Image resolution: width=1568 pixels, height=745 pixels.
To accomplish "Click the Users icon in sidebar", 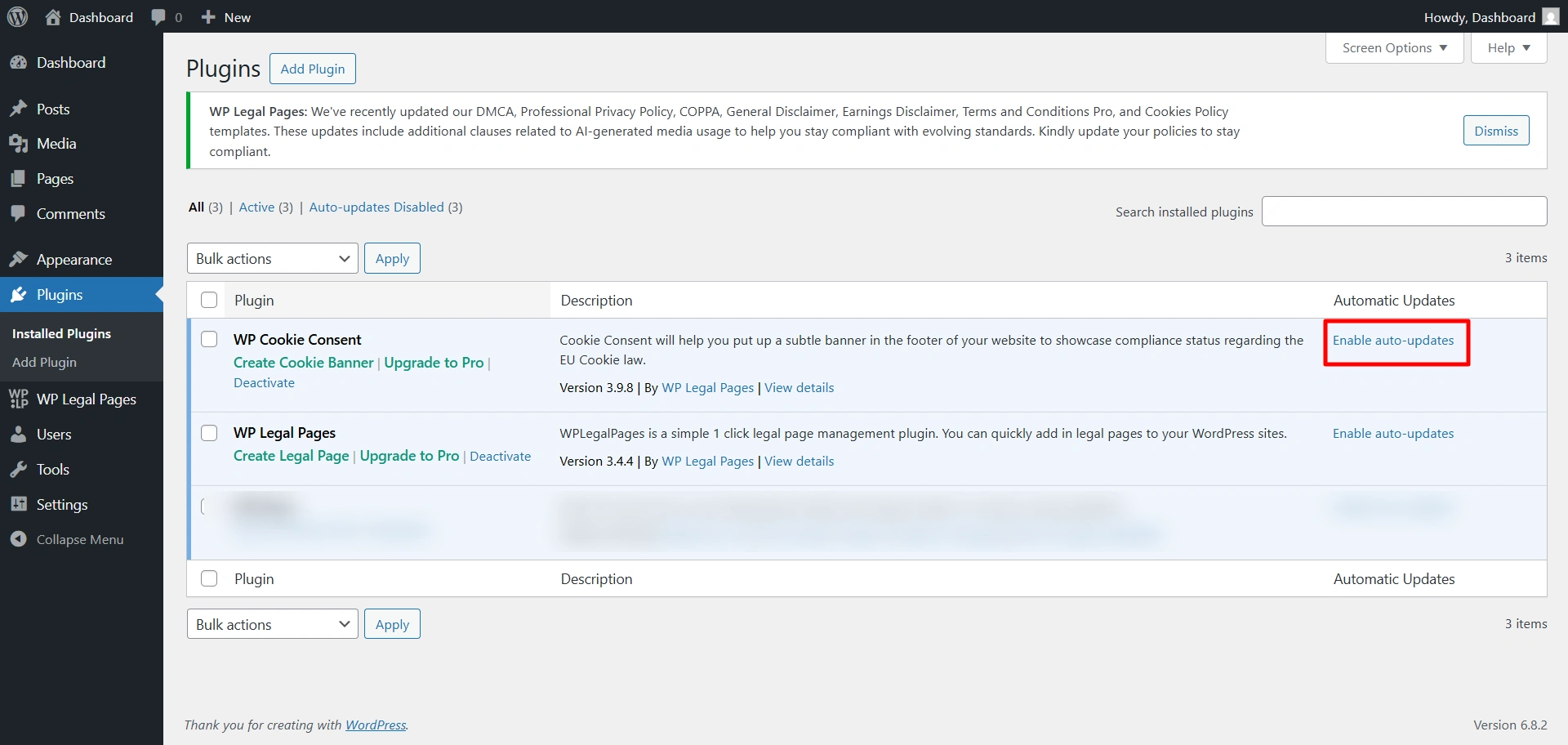I will [x=19, y=434].
